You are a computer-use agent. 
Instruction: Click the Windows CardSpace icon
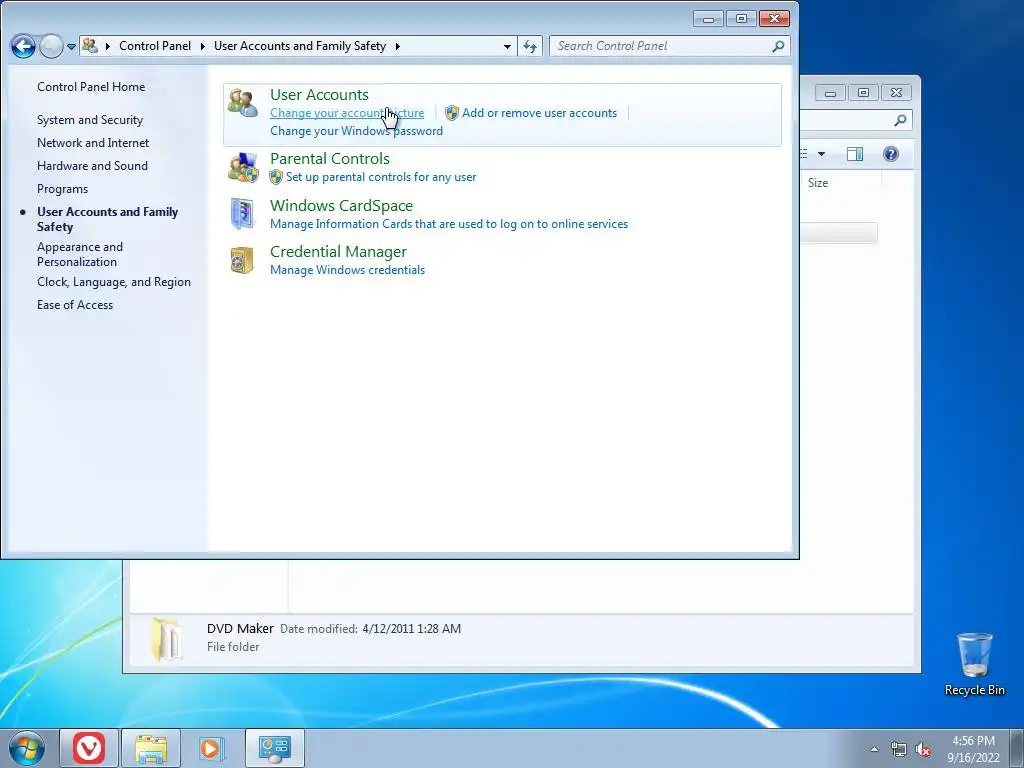(x=242, y=214)
